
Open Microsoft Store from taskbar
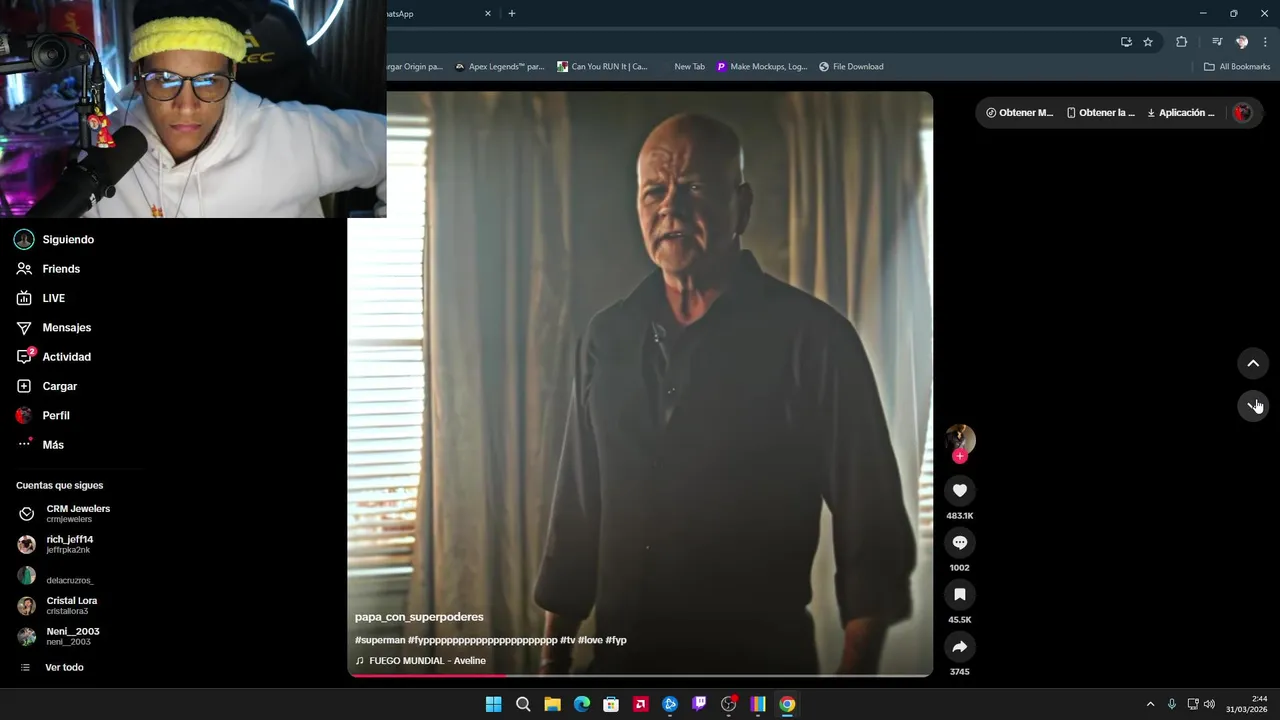[x=611, y=704]
